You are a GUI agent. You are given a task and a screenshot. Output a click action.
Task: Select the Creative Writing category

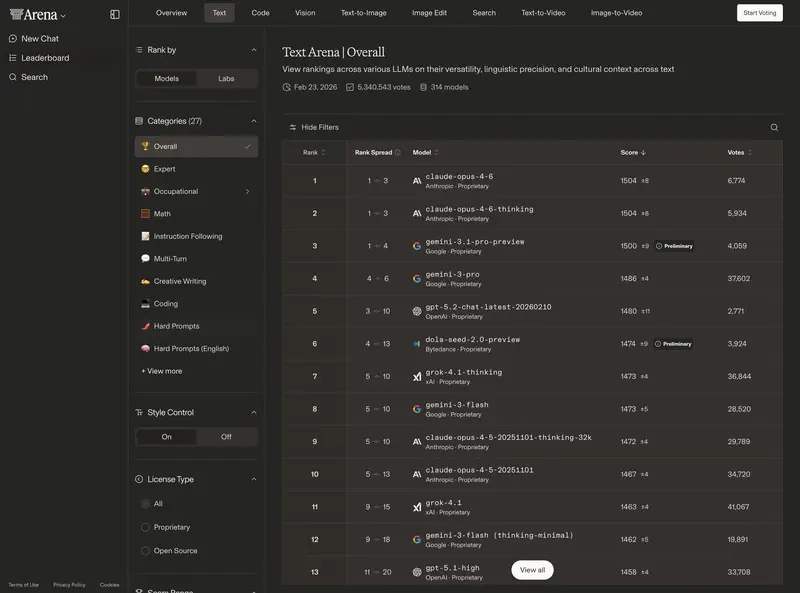(x=180, y=281)
